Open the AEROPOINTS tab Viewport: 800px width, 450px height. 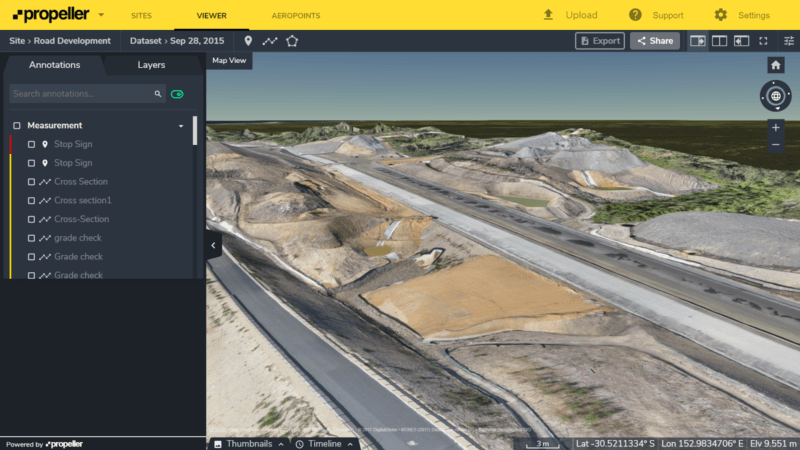[296, 16]
